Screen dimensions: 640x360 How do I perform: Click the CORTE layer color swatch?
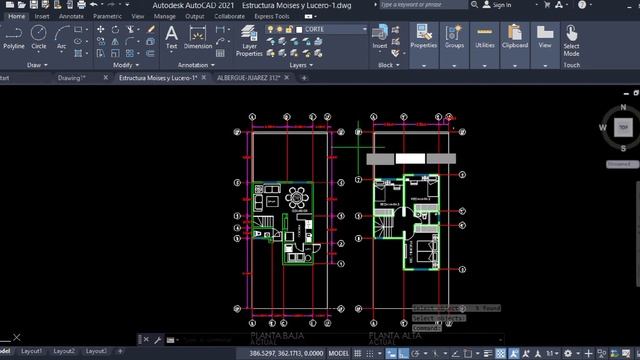click(x=299, y=29)
